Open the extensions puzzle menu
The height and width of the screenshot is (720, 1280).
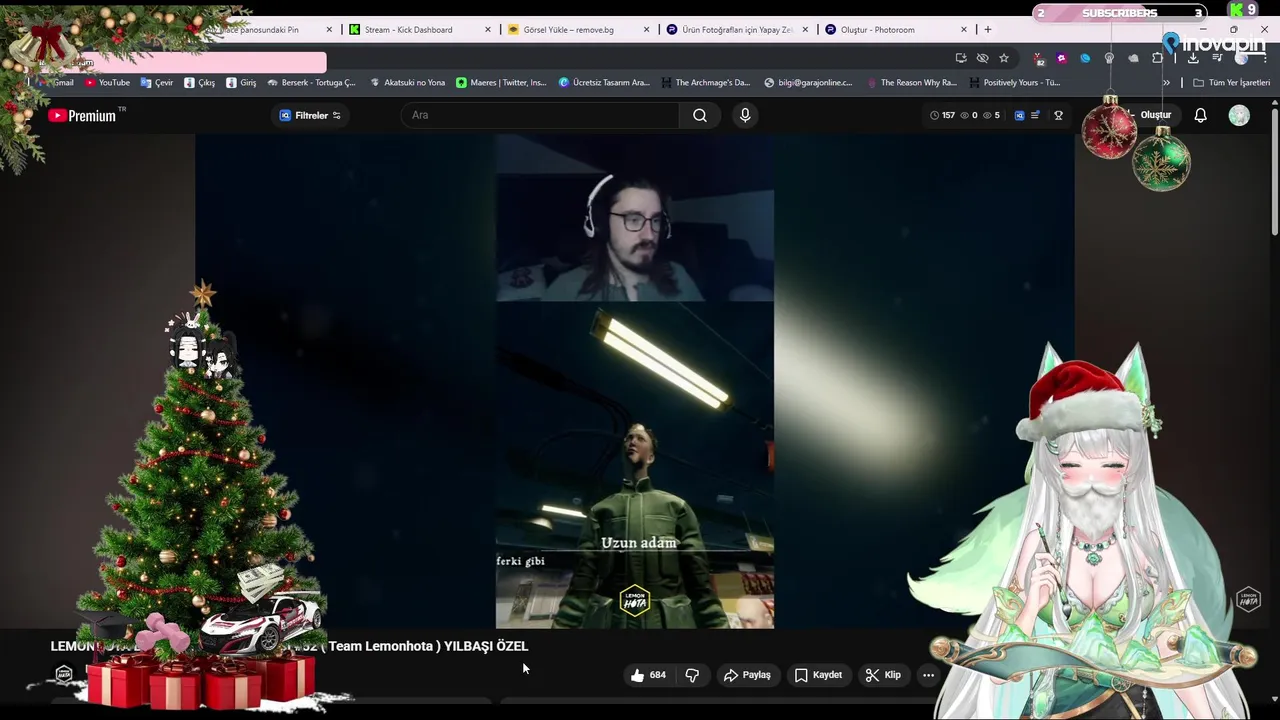pos(1157,58)
